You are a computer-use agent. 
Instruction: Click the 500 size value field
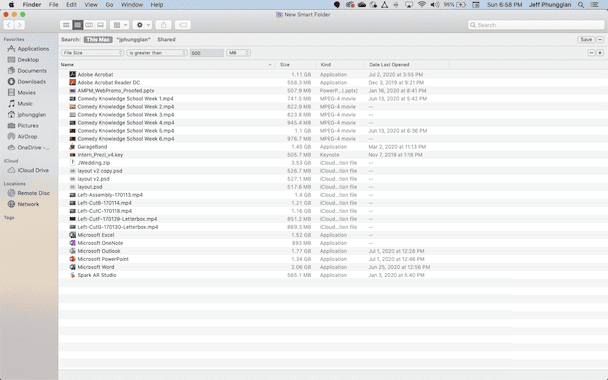coord(207,53)
